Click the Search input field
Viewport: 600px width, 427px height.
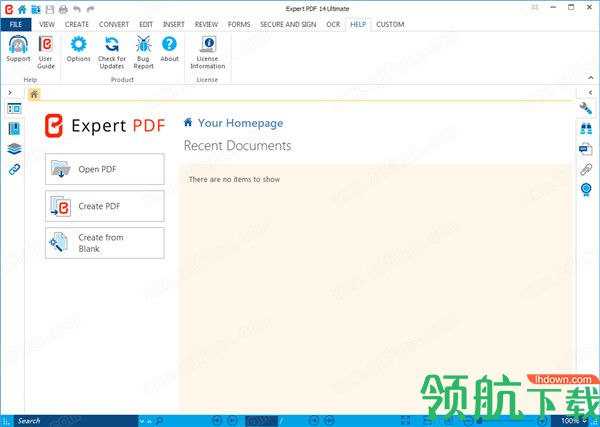[x=76, y=421]
